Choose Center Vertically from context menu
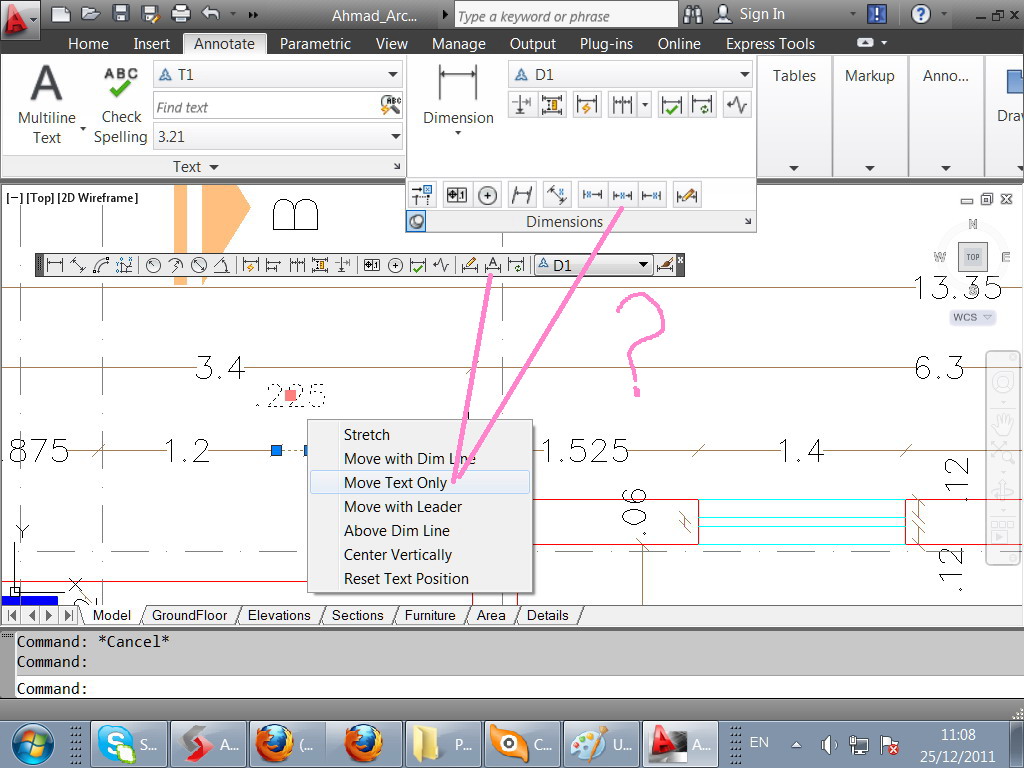 click(x=419, y=555)
